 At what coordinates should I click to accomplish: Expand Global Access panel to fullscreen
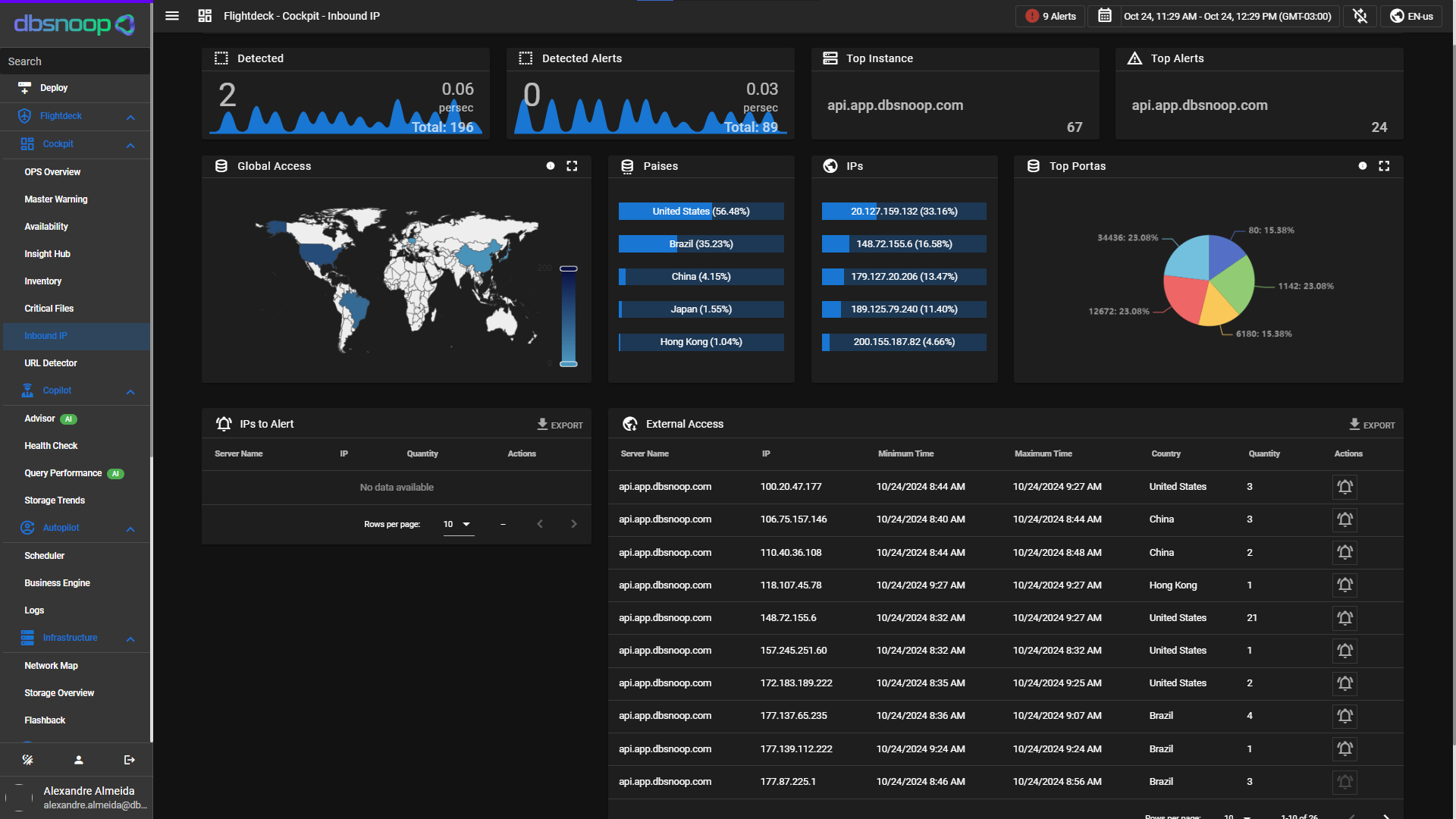pos(572,166)
